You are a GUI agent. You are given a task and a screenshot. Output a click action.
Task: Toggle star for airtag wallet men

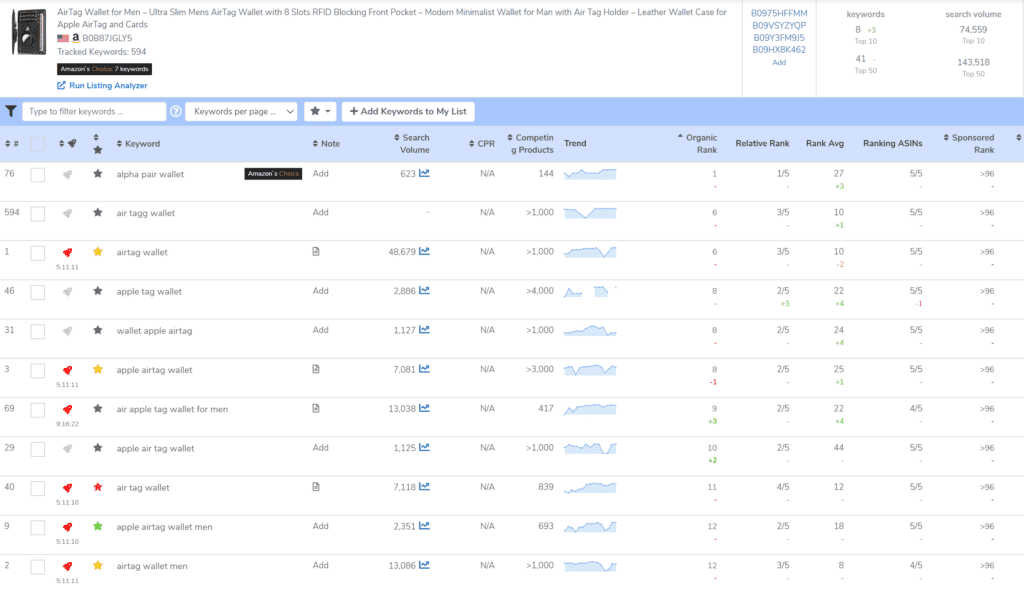(98, 565)
